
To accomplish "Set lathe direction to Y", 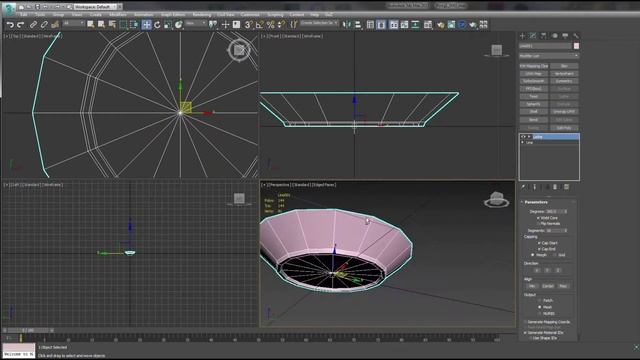I will [x=547, y=270].
